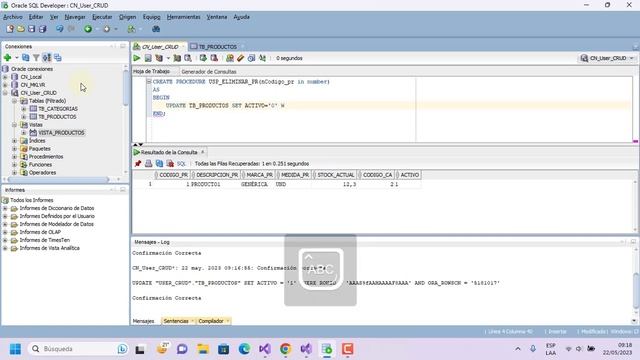The width and height of the screenshot is (640, 360).
Task: Expand the Procedimientos node
Action: [15, 157]
